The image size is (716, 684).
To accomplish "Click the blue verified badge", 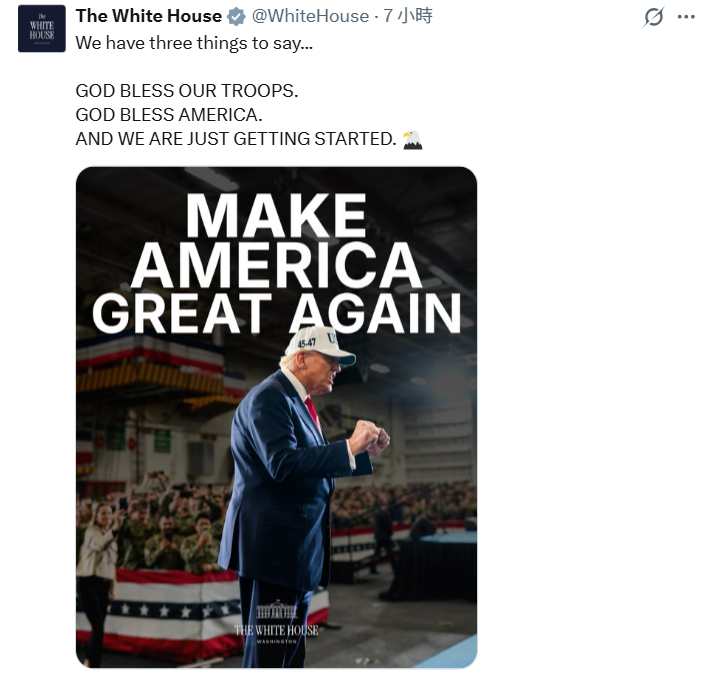I will tap(236, 16).
